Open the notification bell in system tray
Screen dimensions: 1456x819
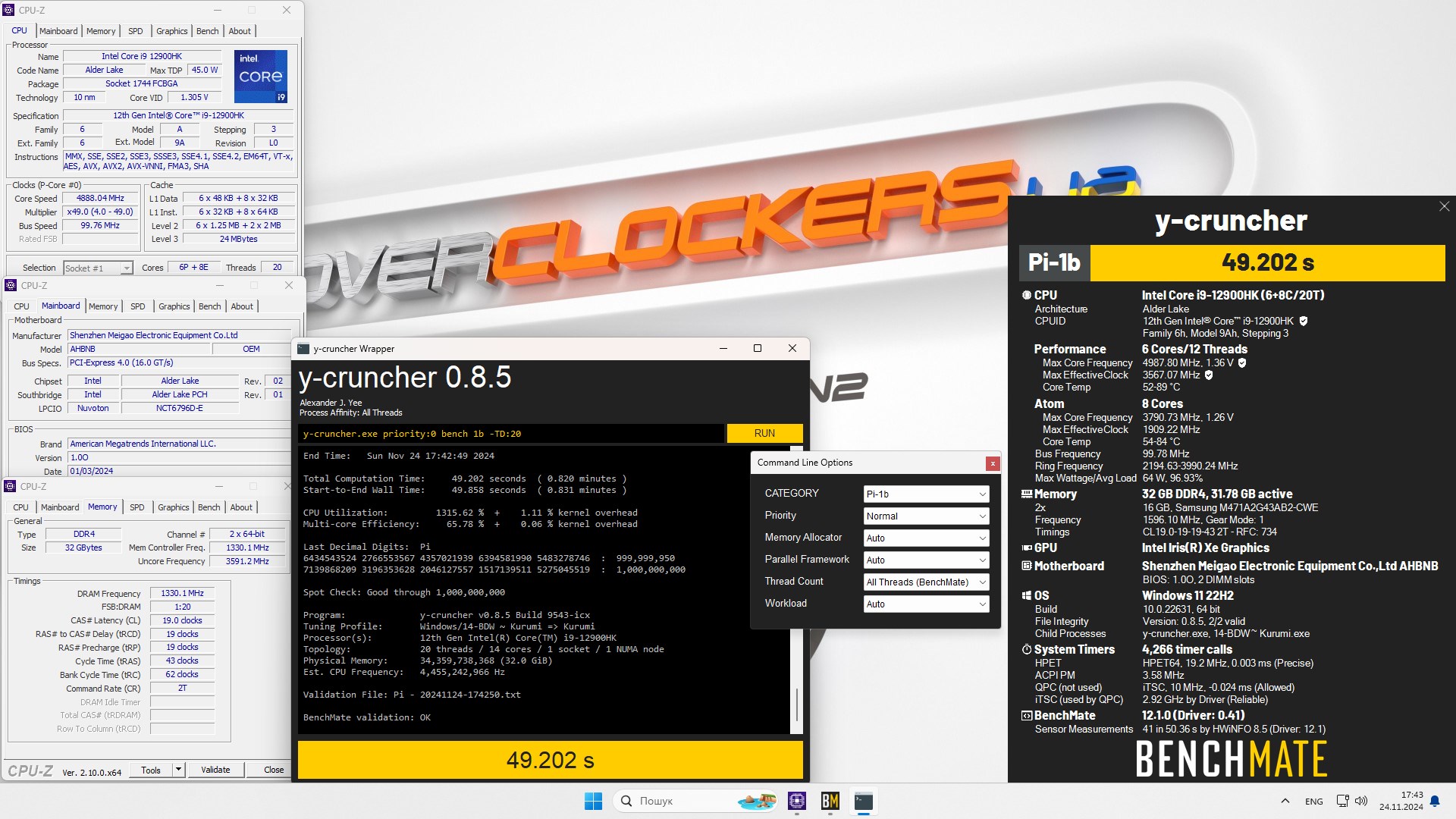[1434, 801]
